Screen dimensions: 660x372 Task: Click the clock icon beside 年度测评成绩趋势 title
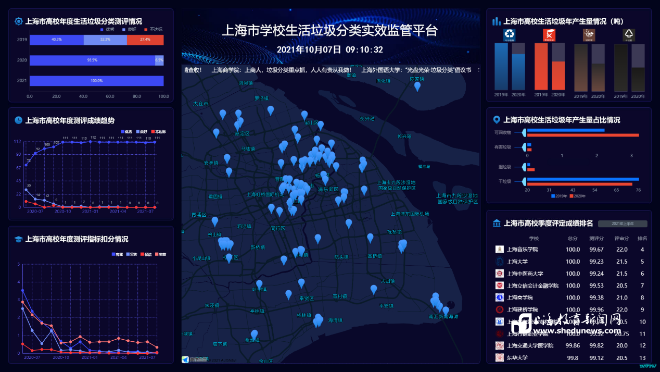(19, 120)
